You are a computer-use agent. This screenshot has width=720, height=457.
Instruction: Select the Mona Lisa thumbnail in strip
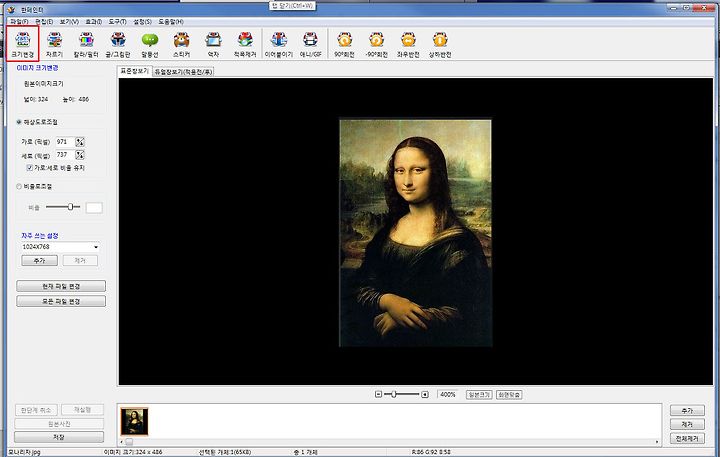134,421
